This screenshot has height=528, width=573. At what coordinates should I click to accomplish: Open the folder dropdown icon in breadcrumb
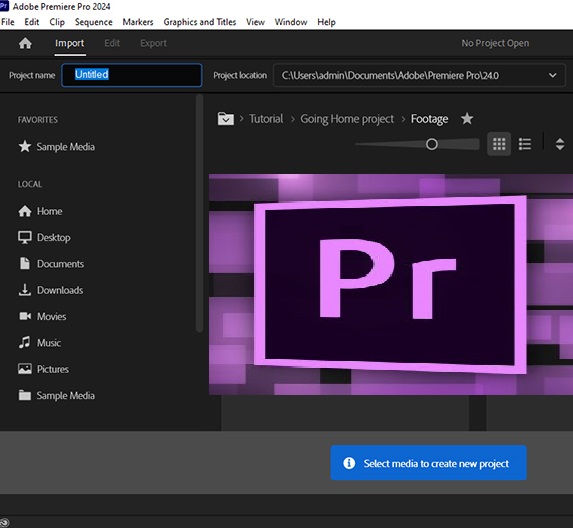point(226,119)
